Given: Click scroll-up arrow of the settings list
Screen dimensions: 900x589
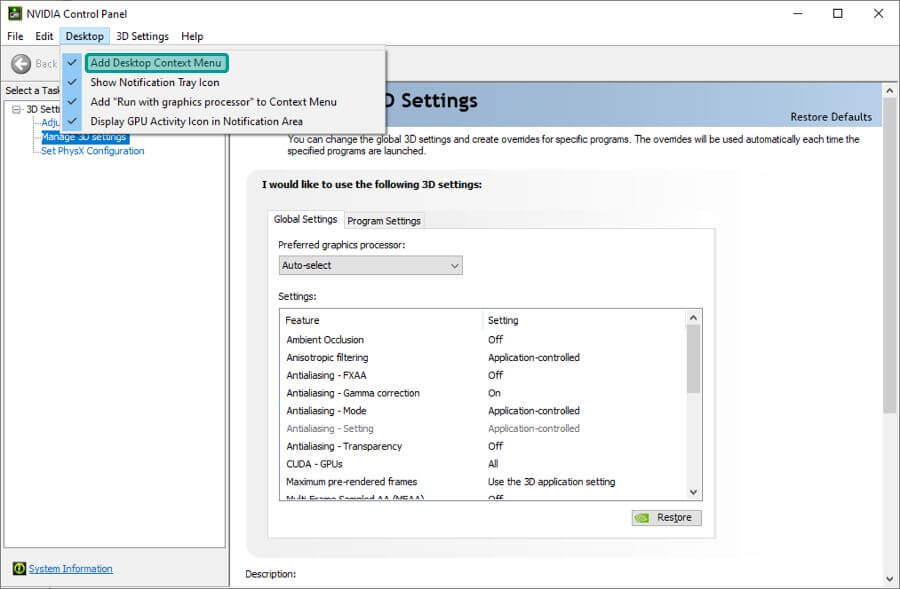Looking at the screenshot, I should pos(693,317).
